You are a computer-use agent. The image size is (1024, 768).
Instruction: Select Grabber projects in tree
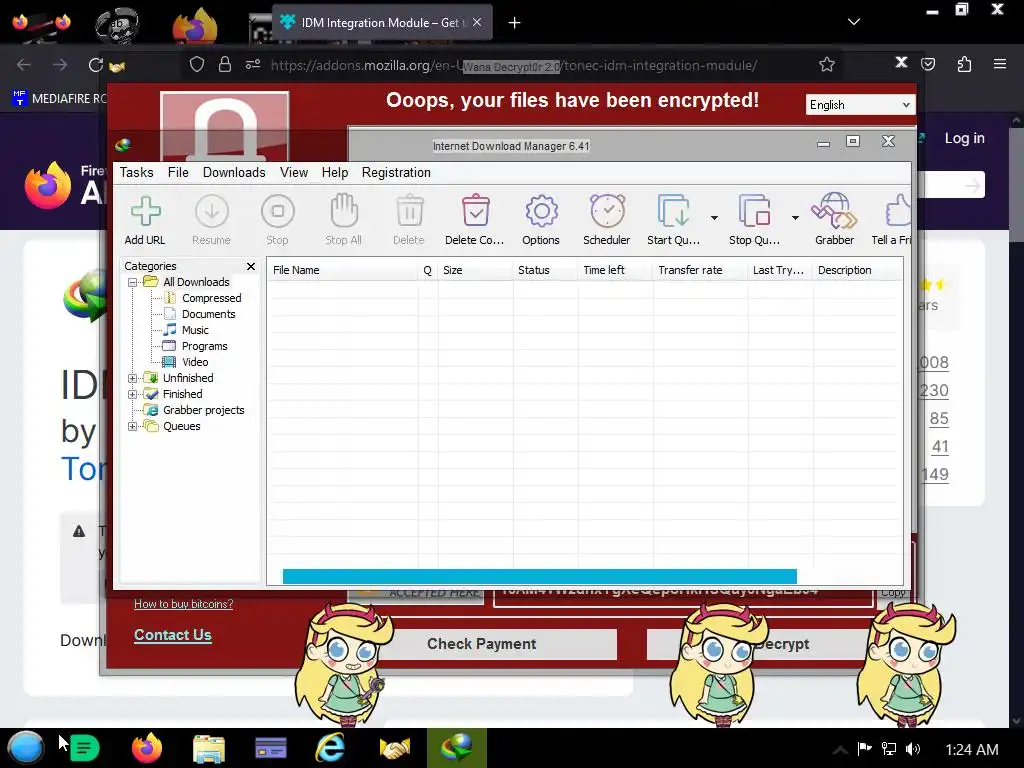tap(203, 410)
